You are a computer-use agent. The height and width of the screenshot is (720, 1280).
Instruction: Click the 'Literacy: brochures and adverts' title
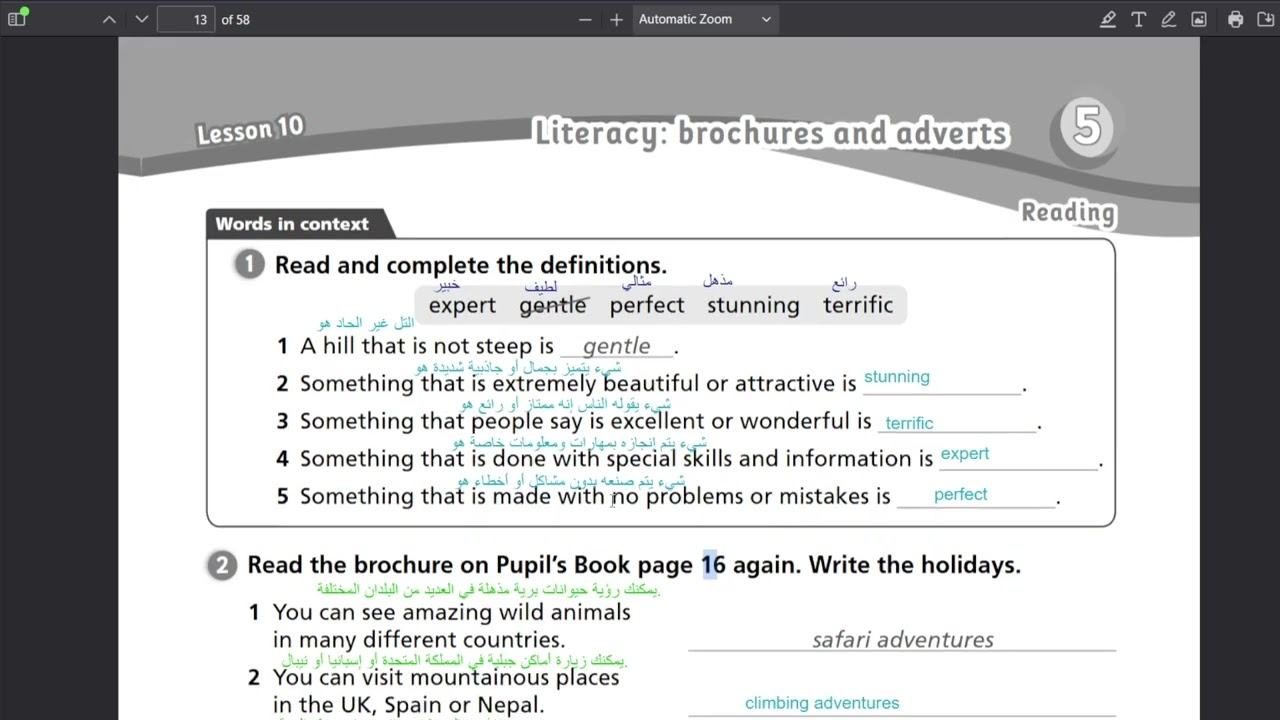771,133
